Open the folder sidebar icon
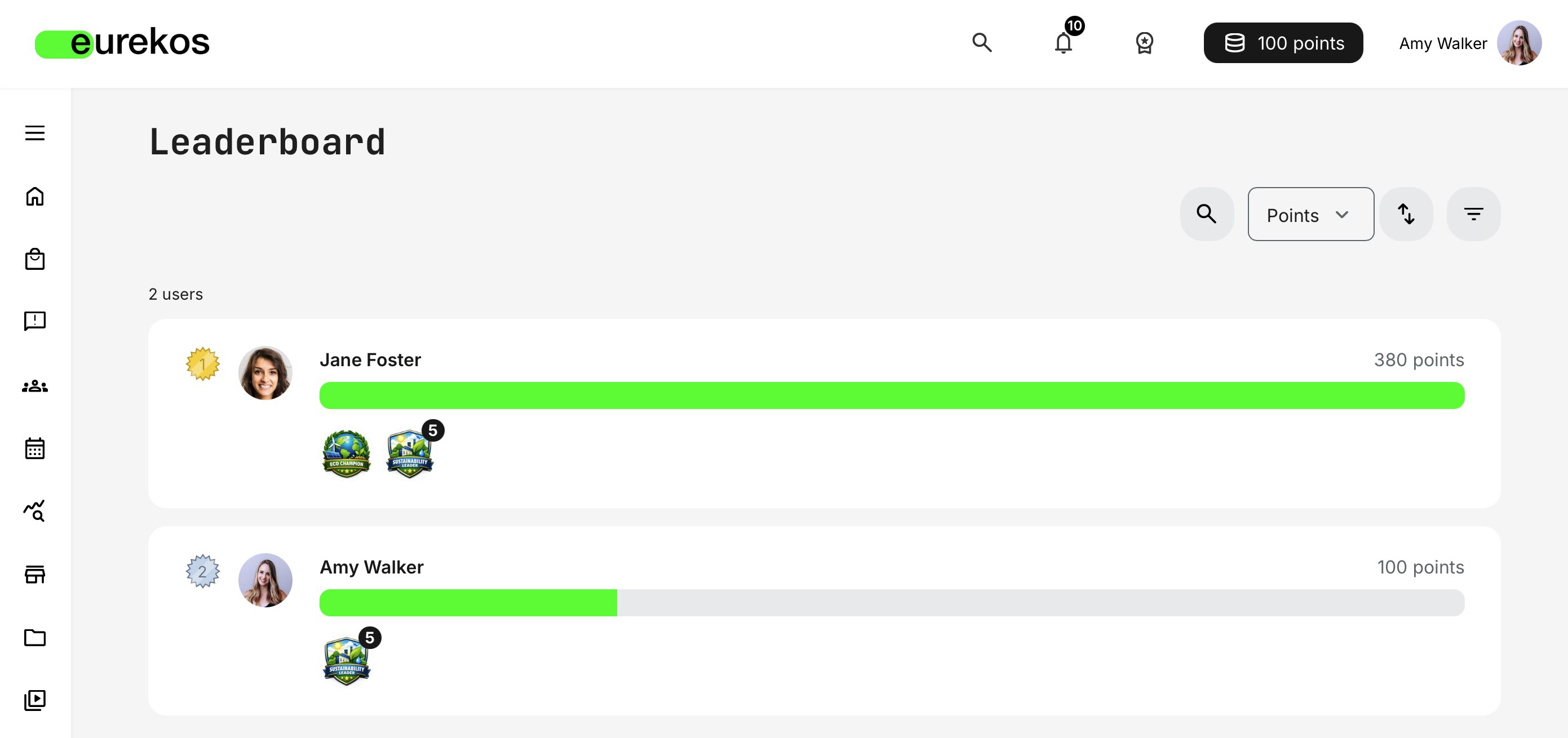The width and height of the screenshot is (1568, 738). (x=35, y=637)
